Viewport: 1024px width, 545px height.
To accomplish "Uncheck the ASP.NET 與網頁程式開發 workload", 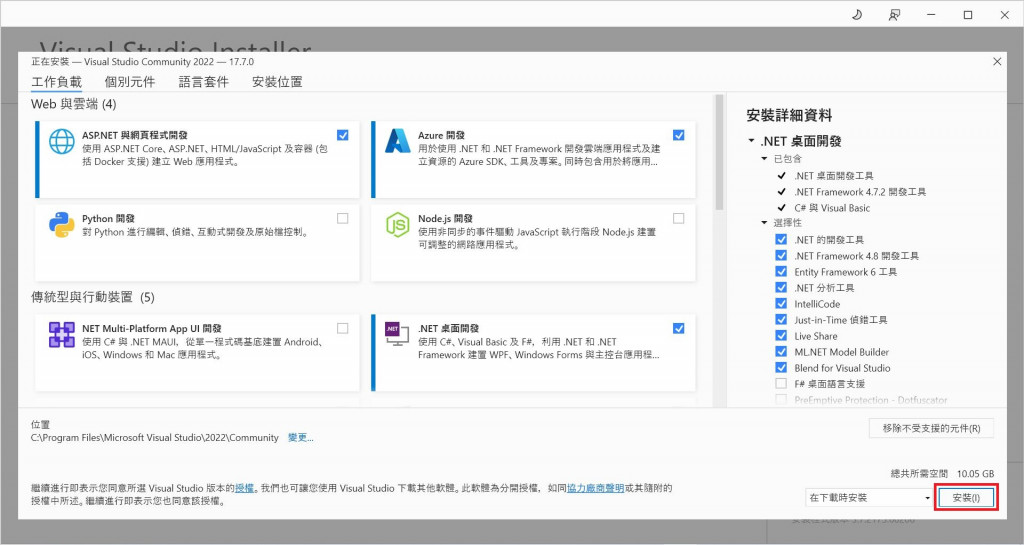I will pyautogui.click(x=342, y=135).
